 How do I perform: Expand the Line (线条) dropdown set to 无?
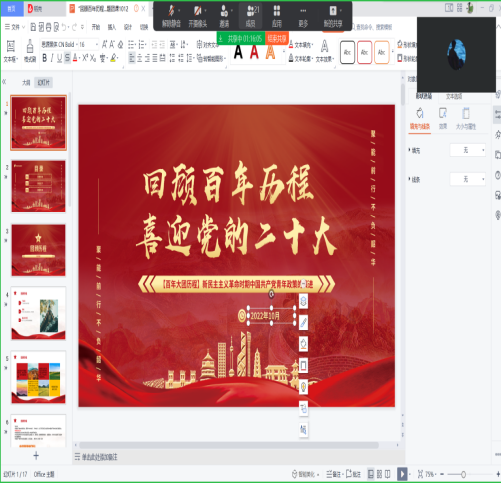pyautogui.click(x=468, y=179)
